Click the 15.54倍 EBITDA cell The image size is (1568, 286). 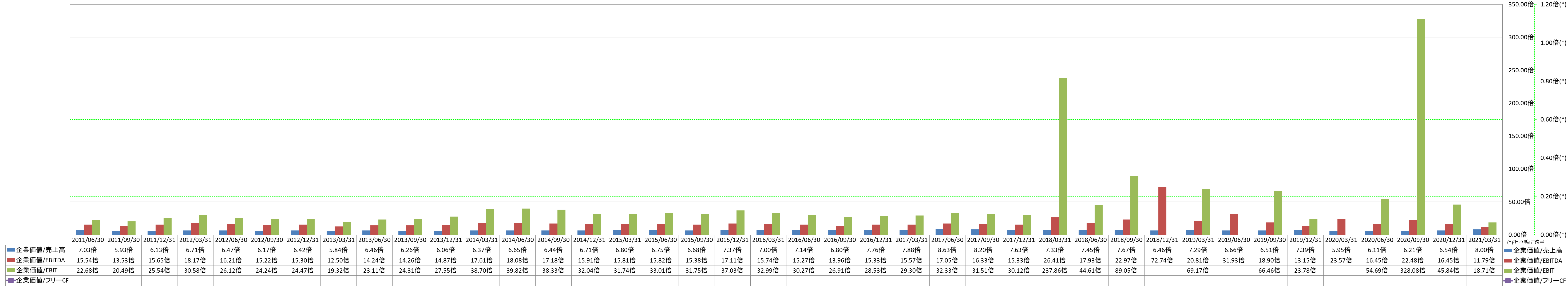point(88,260)
